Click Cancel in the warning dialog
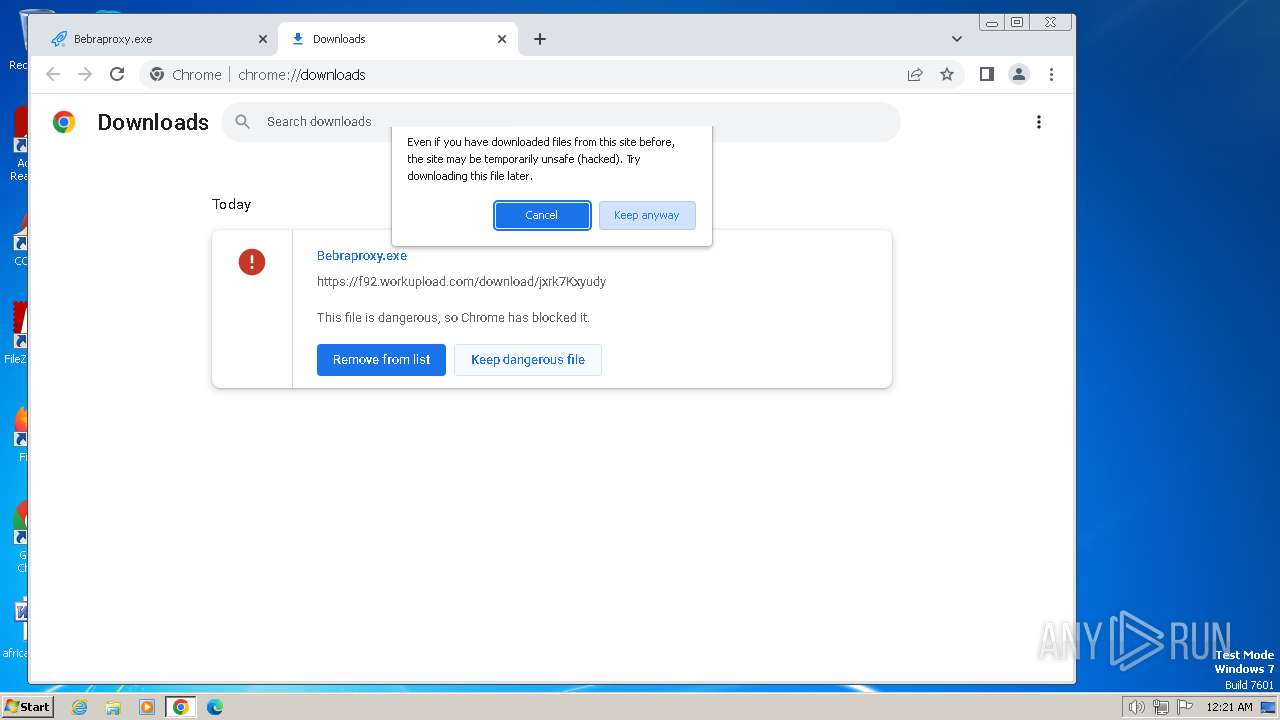The height and width of the screenshot is (720, 1280). click(542, 215)
